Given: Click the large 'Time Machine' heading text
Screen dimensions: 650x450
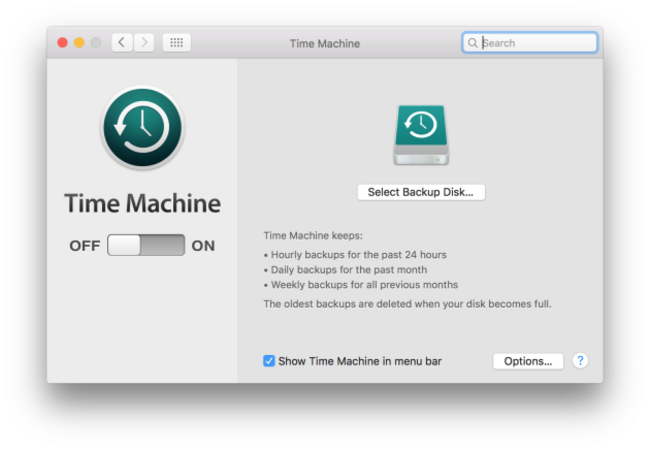Looking at the screenshot, I should (143, 203).
